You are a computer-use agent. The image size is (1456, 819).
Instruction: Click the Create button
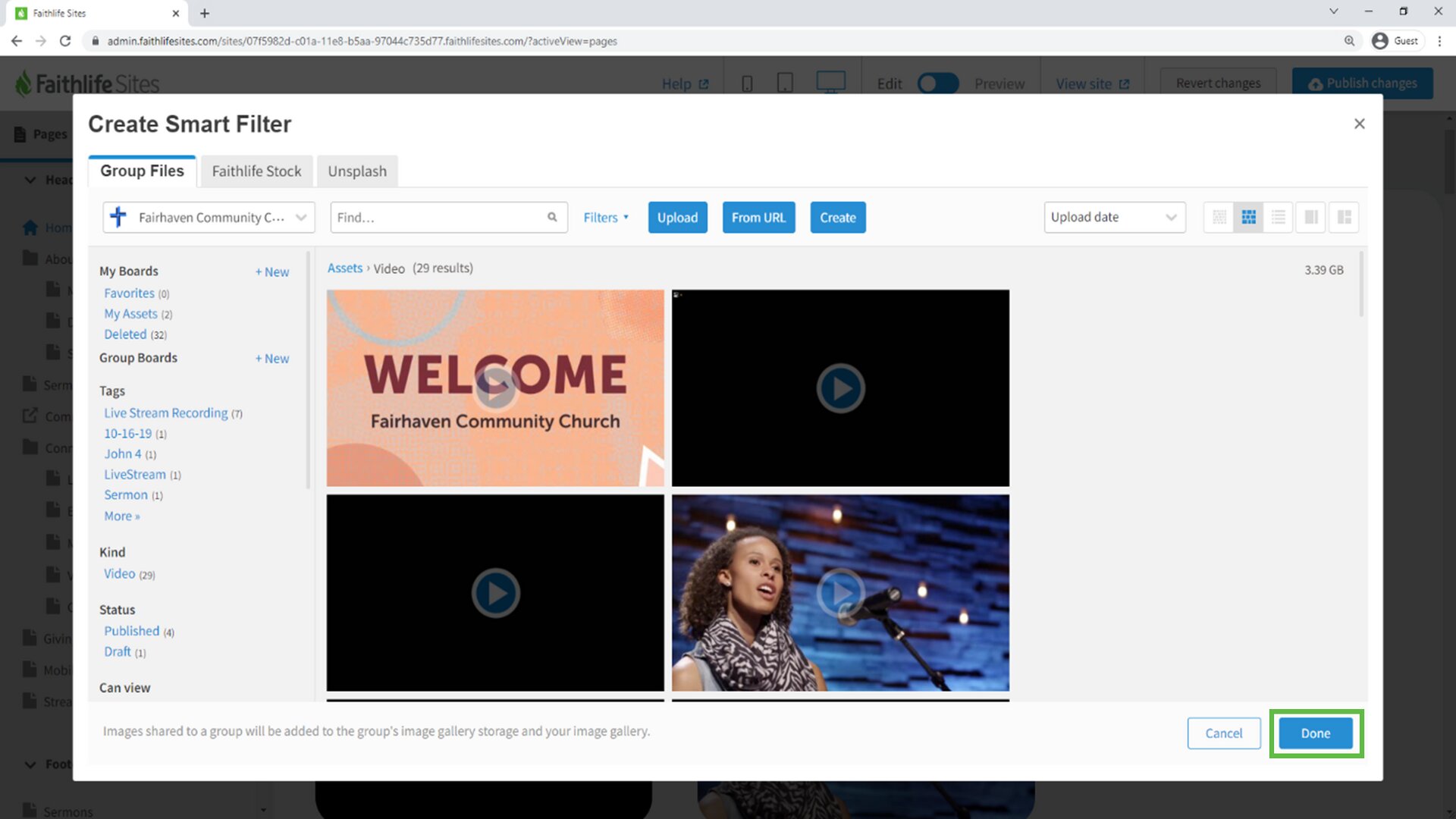838,218
